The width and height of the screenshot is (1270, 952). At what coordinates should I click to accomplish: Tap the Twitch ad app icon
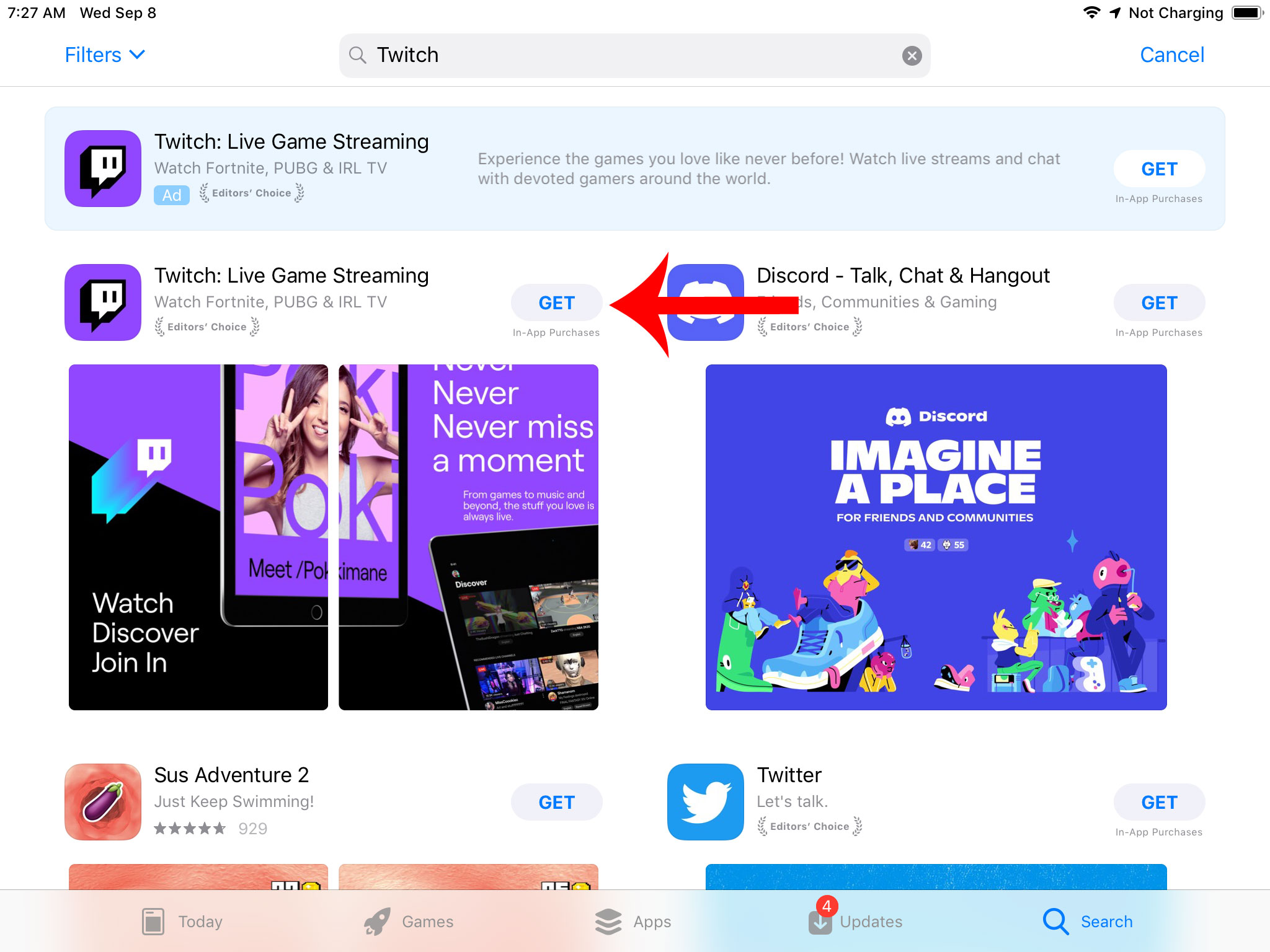[103, 168]
